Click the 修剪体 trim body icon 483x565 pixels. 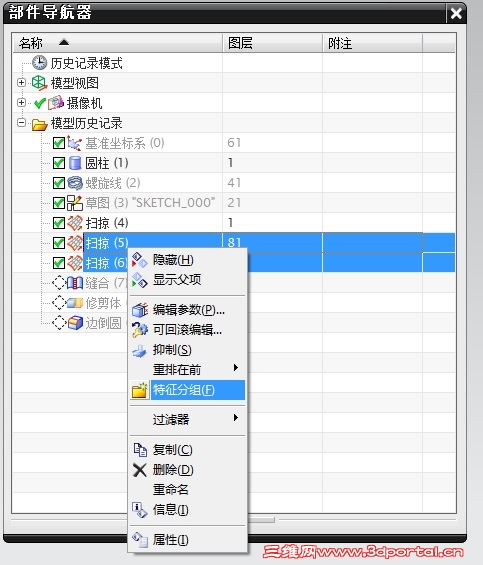click(x=75, y=303)
